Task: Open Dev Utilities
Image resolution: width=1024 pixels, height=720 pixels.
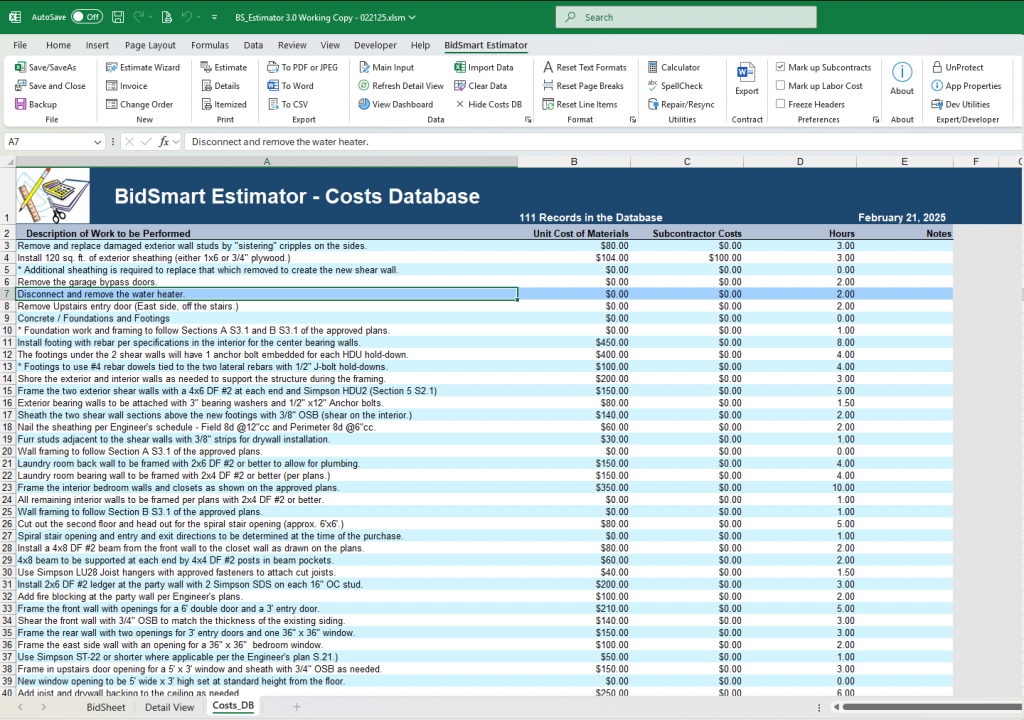Action: coord(961,104)
